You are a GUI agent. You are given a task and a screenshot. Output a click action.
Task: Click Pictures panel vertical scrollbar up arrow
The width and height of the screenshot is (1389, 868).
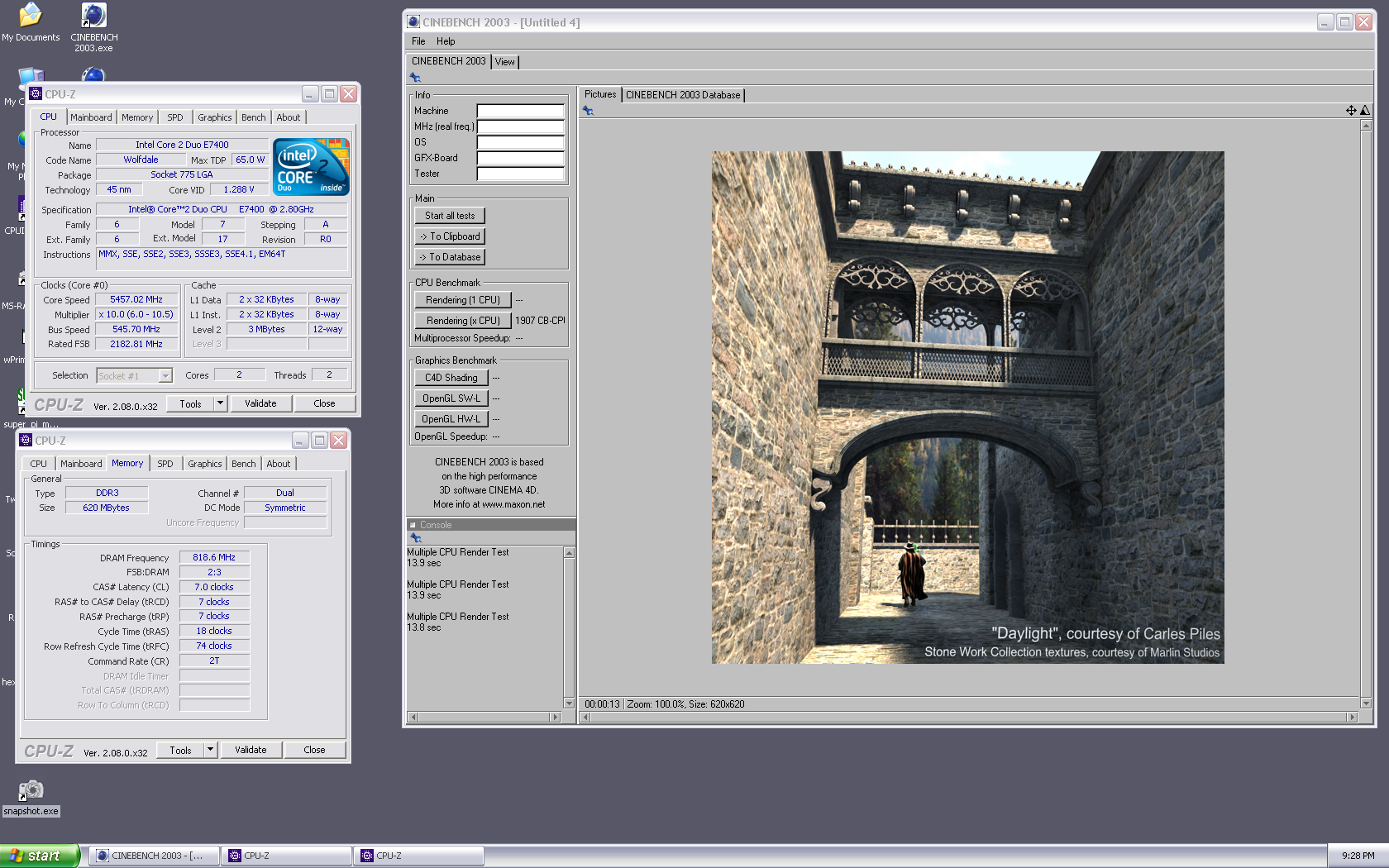(x=1366, y=126)
